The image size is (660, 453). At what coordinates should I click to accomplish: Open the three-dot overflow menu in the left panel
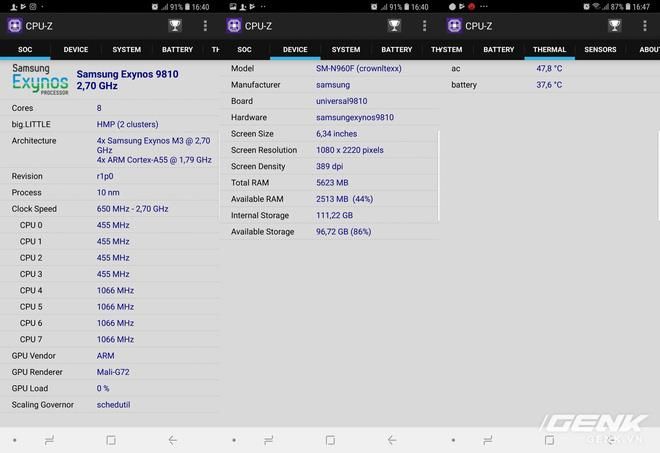(205, 26)
